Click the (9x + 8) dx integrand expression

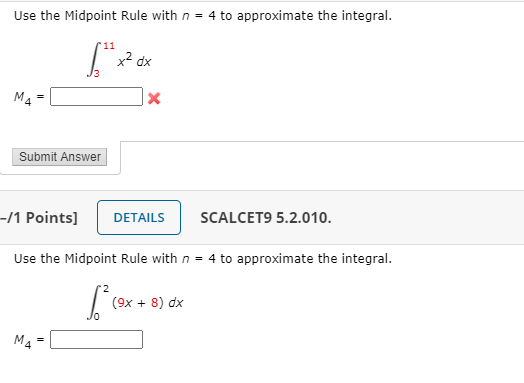148,303
